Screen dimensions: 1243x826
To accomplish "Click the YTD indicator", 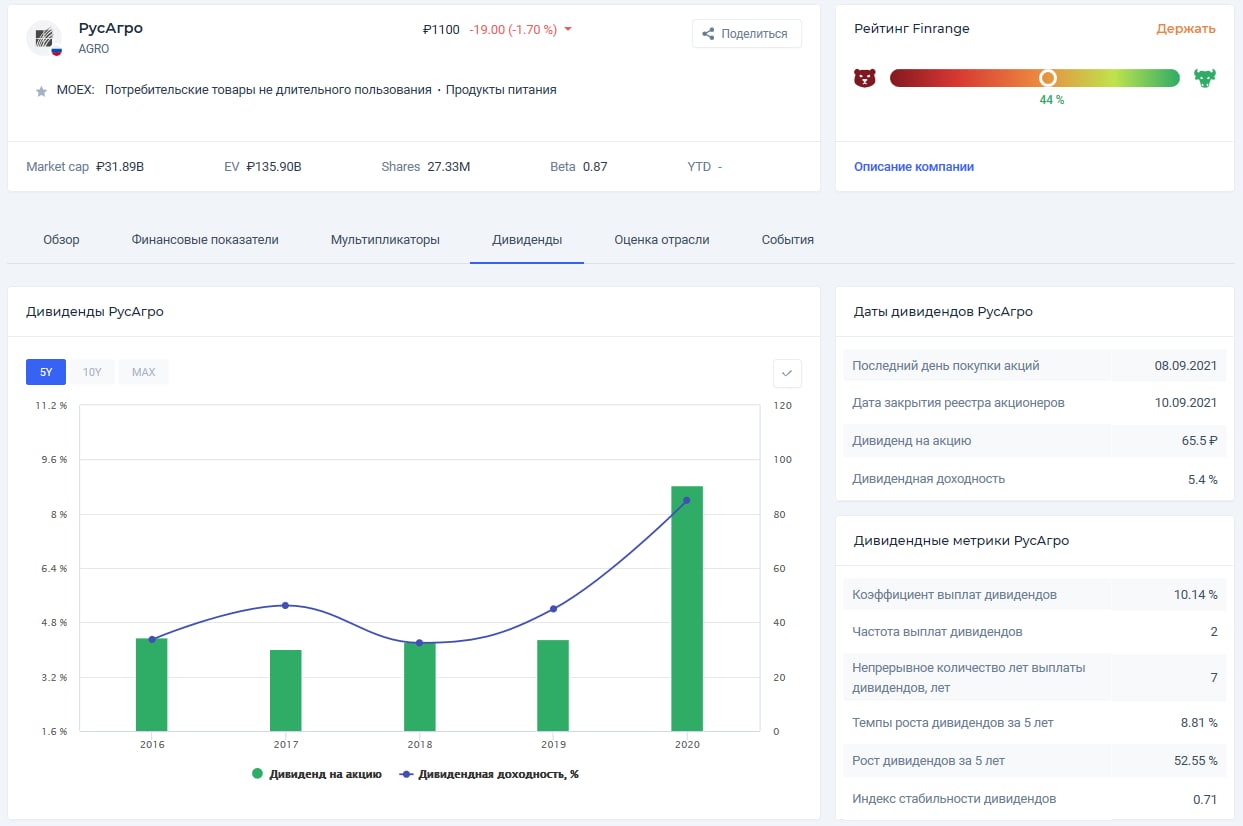I will pos(704,167).
